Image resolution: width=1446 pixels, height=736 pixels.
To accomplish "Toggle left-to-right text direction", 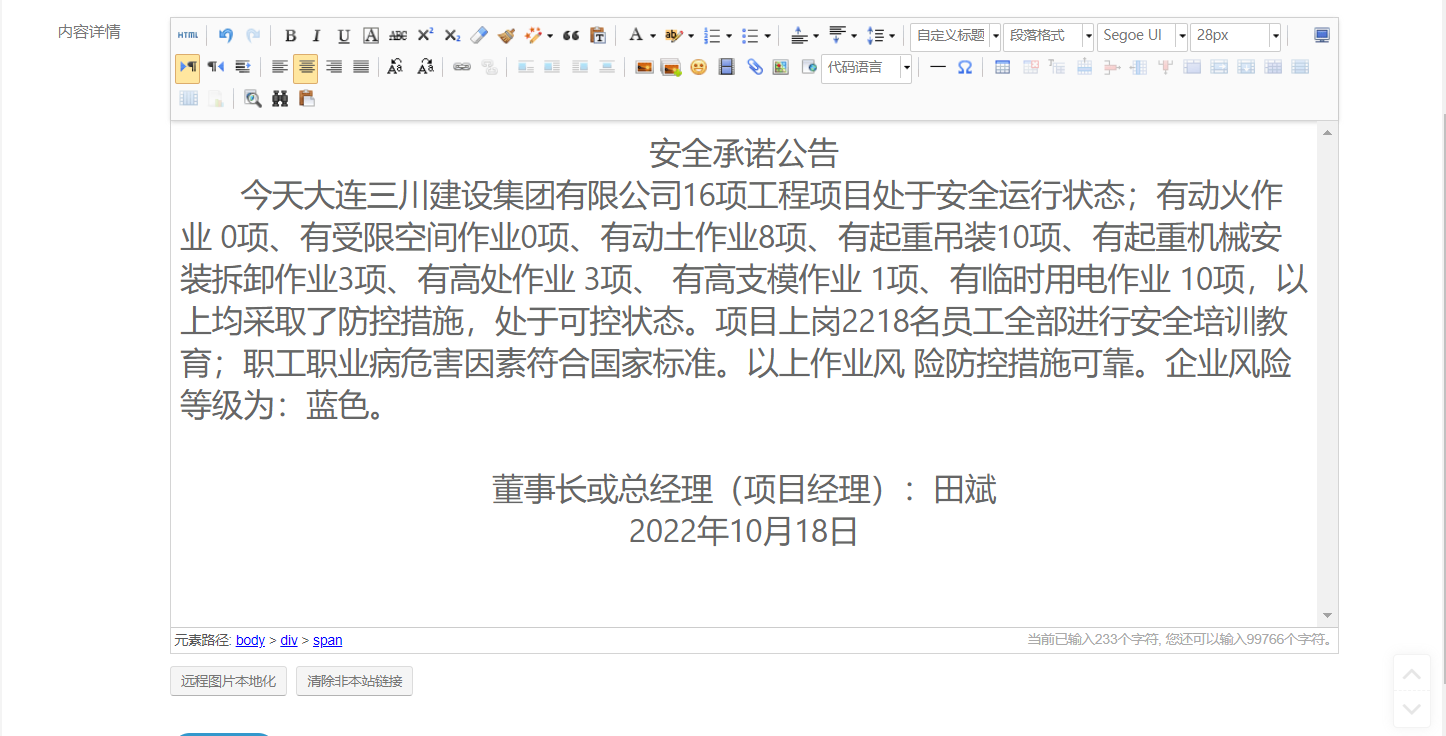I will [x=187, y=68].
